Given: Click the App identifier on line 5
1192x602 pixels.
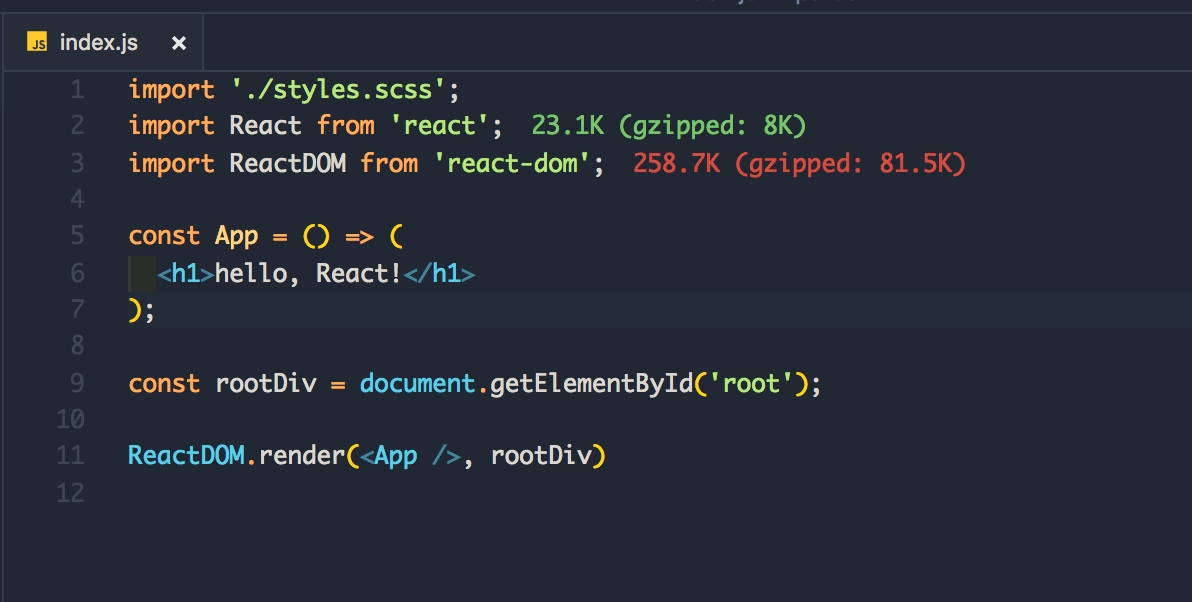Looking at the screenshot, I should pos(236,236).
